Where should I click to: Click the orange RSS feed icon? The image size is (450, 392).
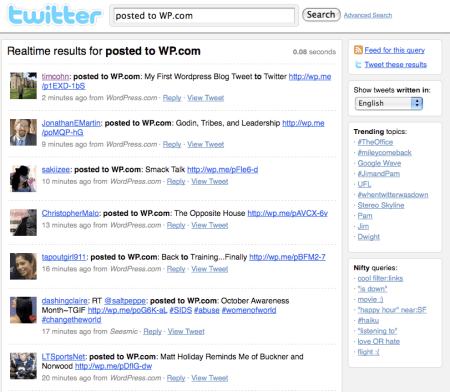(x=358, y=50)
